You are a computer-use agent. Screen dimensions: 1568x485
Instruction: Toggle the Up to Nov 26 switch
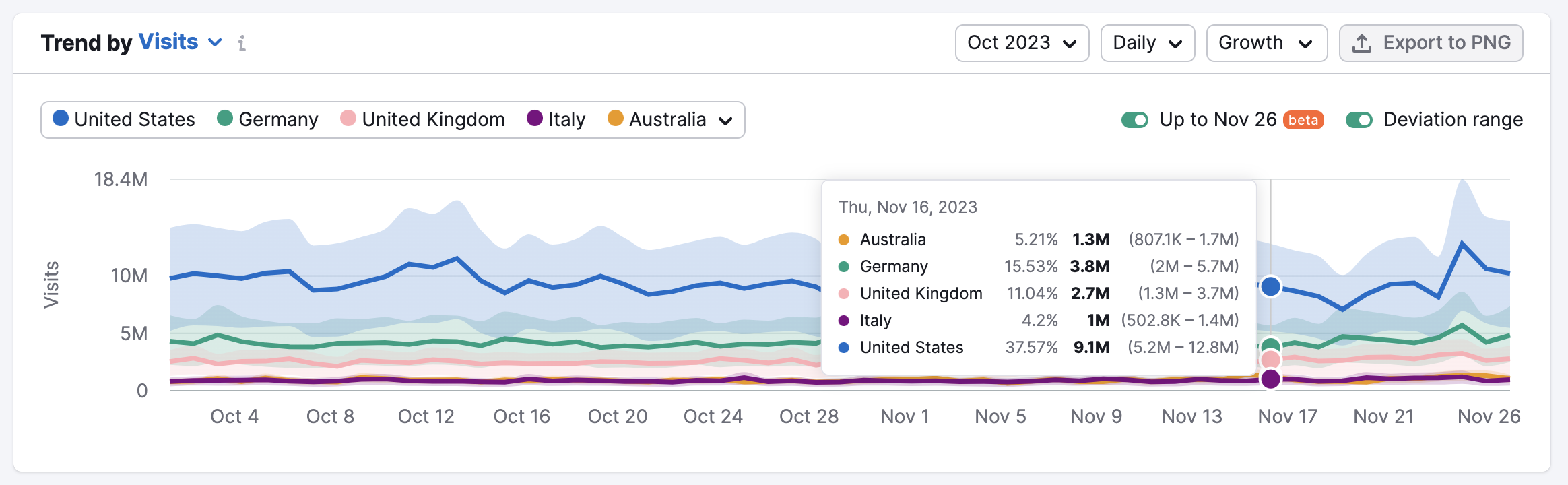tap(1135, 120)
